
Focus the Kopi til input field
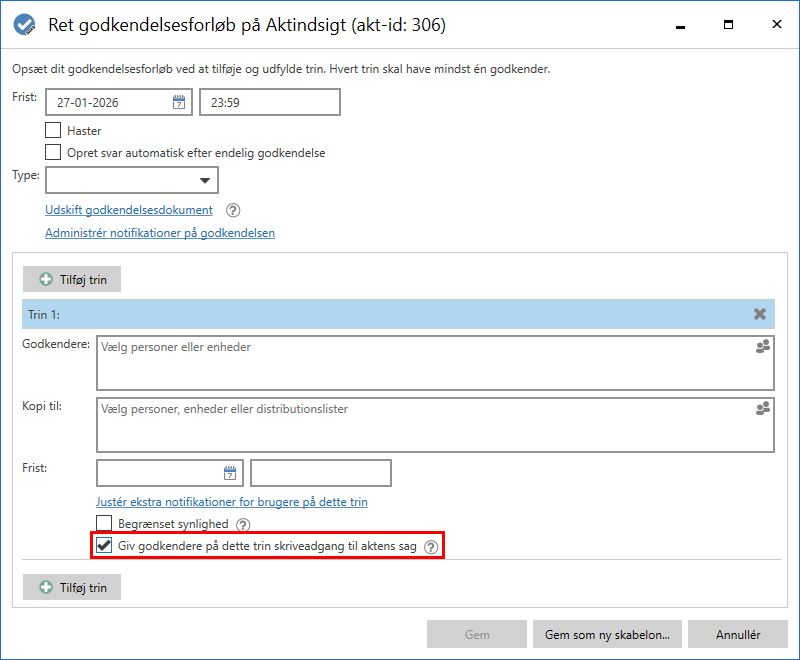tap(435, 425)
